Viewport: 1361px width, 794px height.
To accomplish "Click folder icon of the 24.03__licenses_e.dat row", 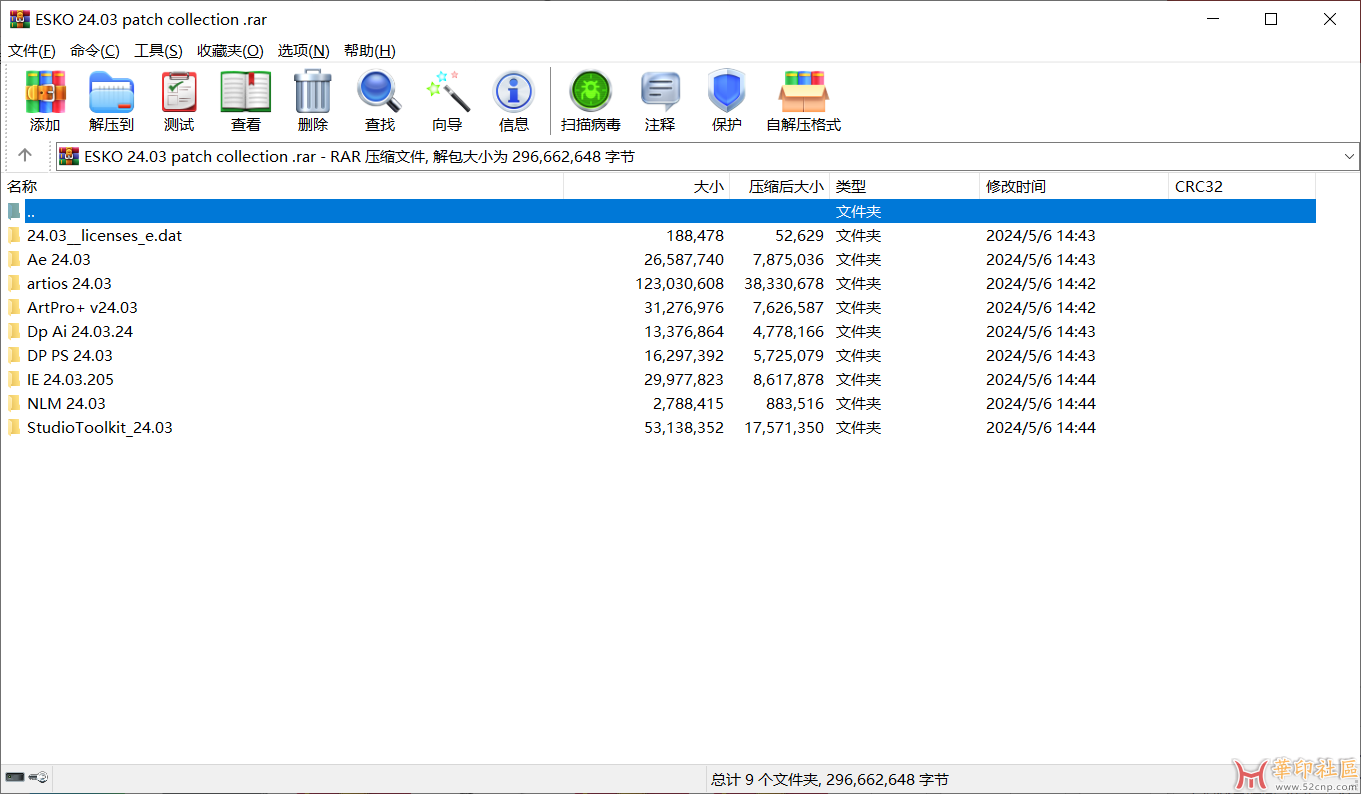I will [14, 236].
